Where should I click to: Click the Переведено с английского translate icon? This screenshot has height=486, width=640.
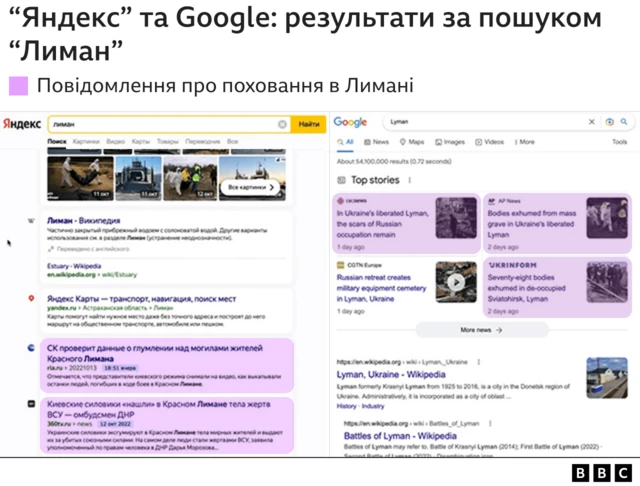pyautogui.click(x=51, y=249)
